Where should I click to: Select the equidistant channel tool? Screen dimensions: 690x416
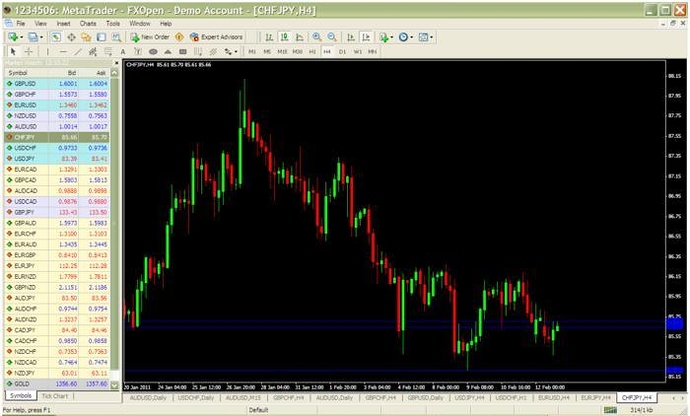tap(93, 52)
